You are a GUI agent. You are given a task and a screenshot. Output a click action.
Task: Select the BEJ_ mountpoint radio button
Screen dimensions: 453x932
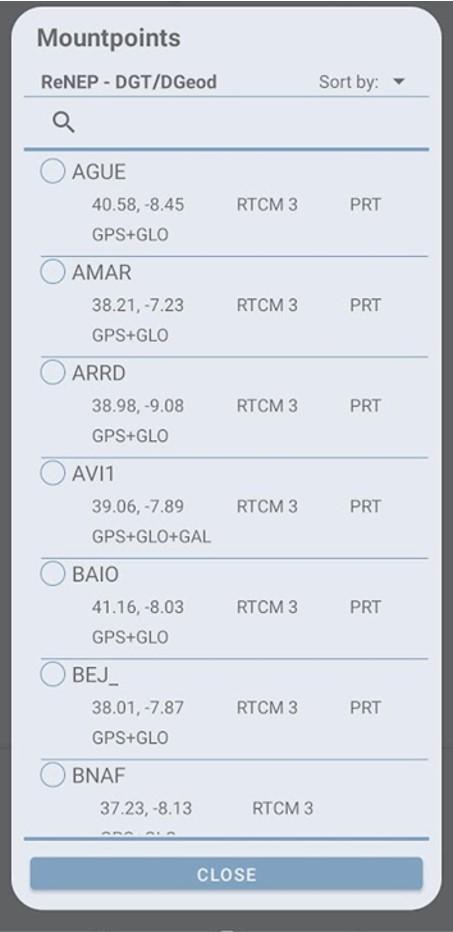pyautogui.click(x=52, y=674)
